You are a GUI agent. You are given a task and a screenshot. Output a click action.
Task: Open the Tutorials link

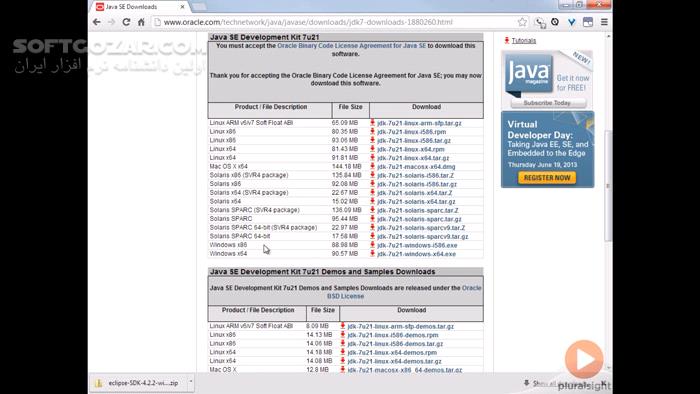pyautogui.click(x=524, y=41)
